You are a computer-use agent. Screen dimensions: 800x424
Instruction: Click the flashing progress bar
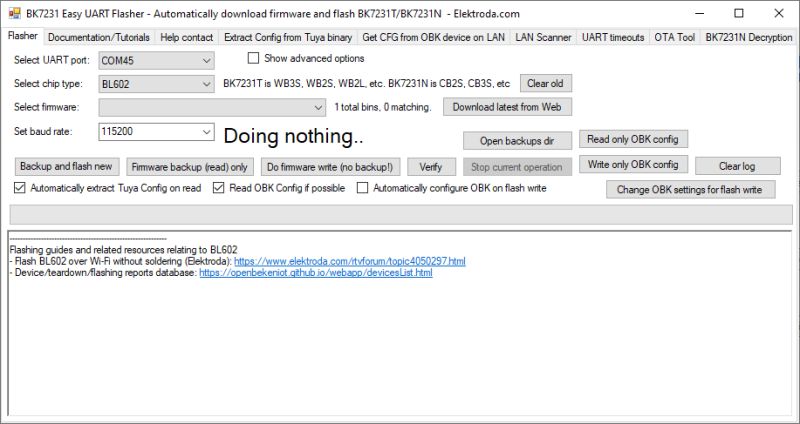click(401, 215)
